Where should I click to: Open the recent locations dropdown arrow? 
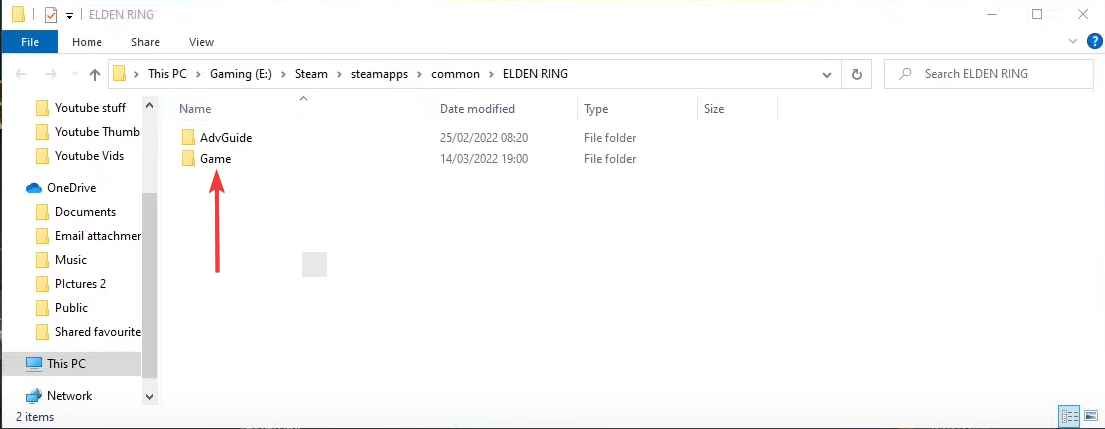tap(75, 74)
